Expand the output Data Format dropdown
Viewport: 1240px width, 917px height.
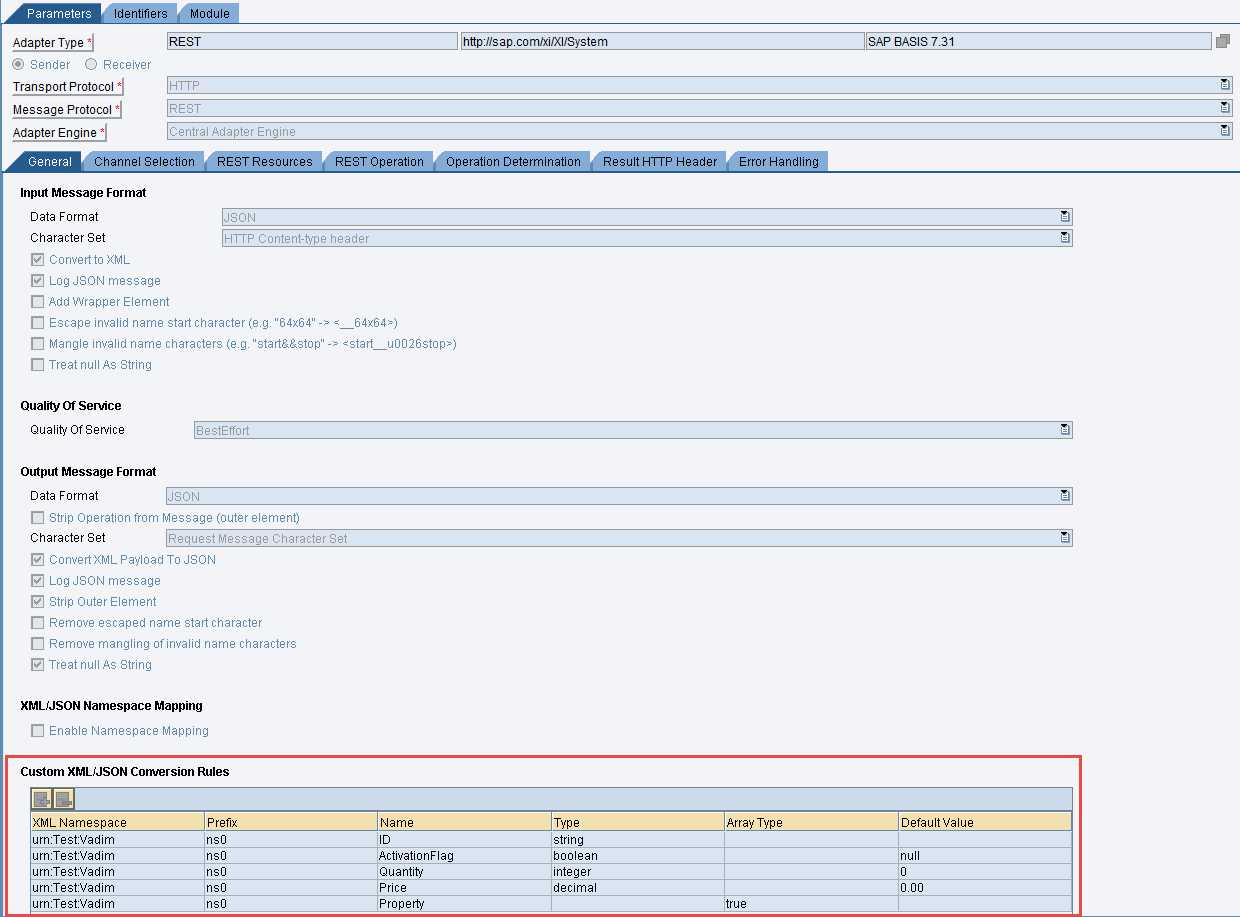pyautogui.click(x=1064, y=495)
